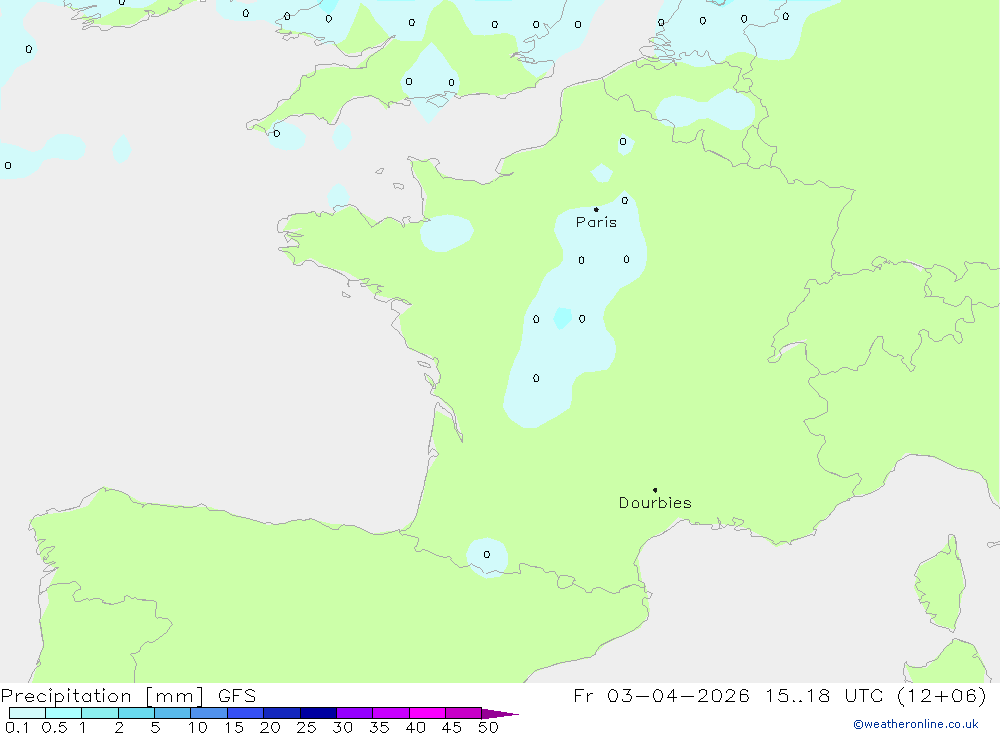Pick the 25 mm dark navy legend swatch

pyautogui.click(x=318, y=713)
